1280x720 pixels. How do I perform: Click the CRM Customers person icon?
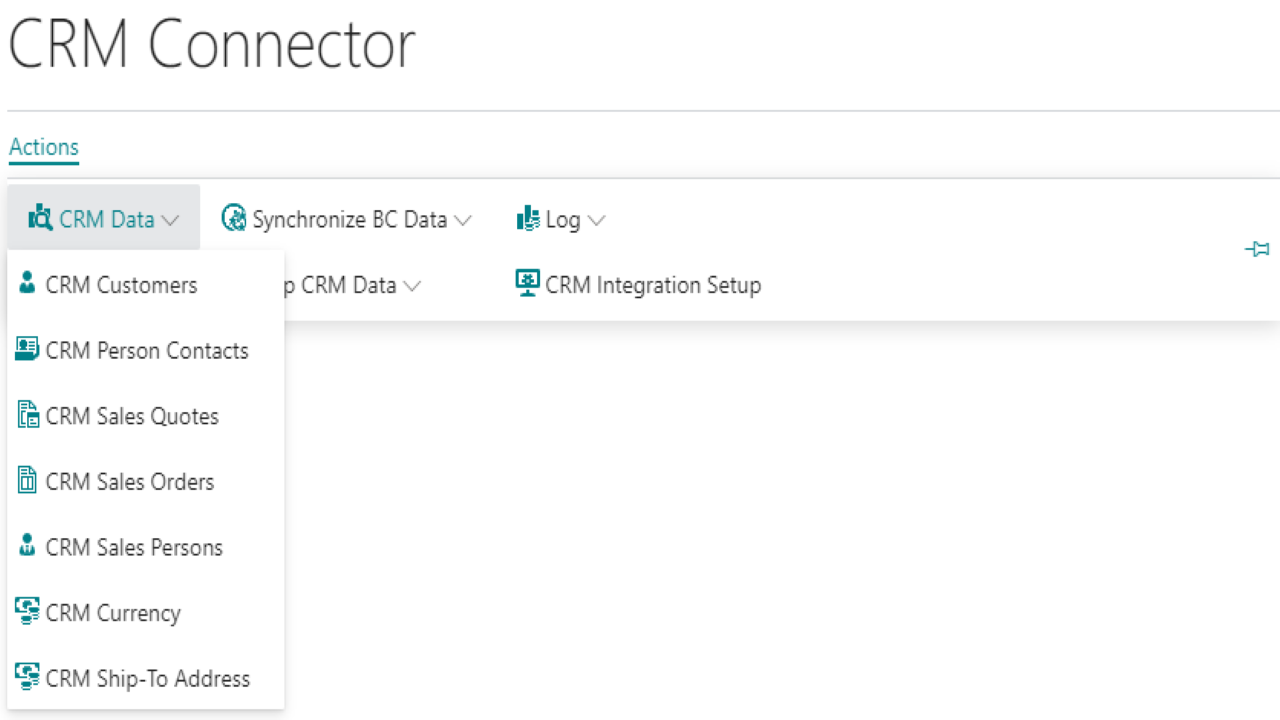point(27,284)
